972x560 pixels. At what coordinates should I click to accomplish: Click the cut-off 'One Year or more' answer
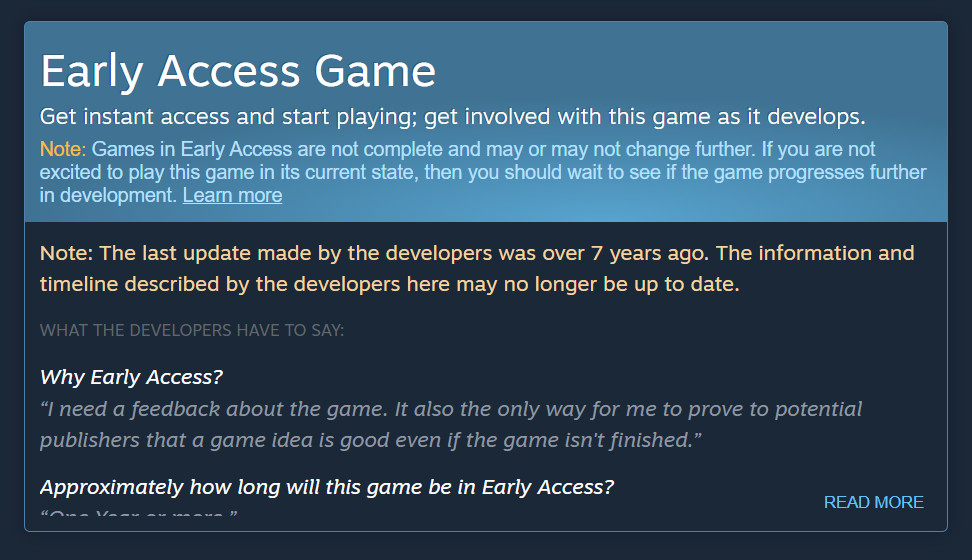pyautogui.click(x=139, y=512)
